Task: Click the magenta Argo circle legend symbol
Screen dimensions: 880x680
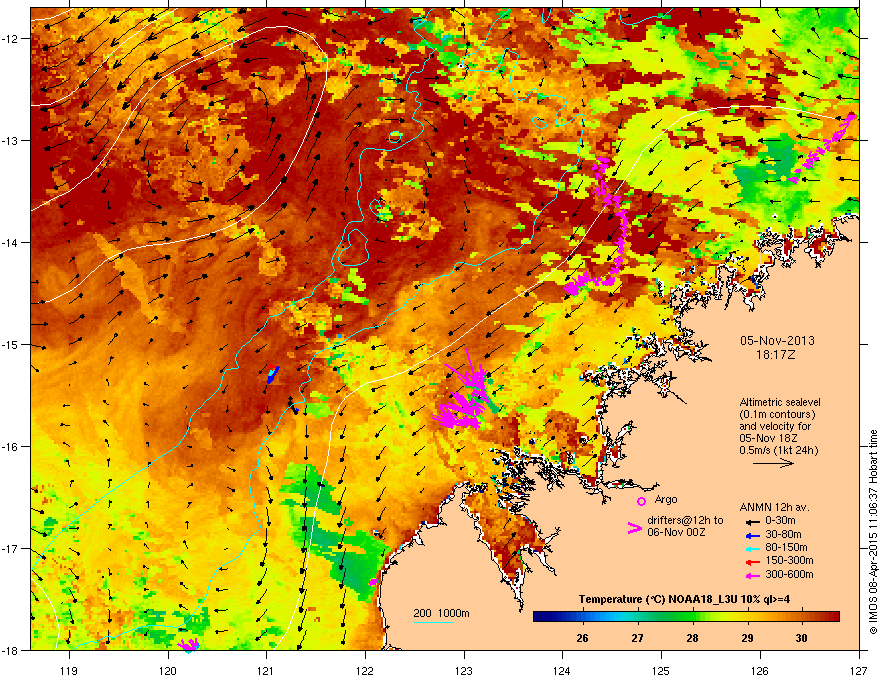Action: pos(641,502)
